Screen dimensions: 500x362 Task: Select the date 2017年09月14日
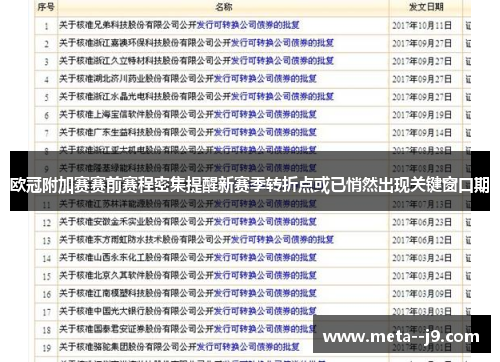point(422,133)
